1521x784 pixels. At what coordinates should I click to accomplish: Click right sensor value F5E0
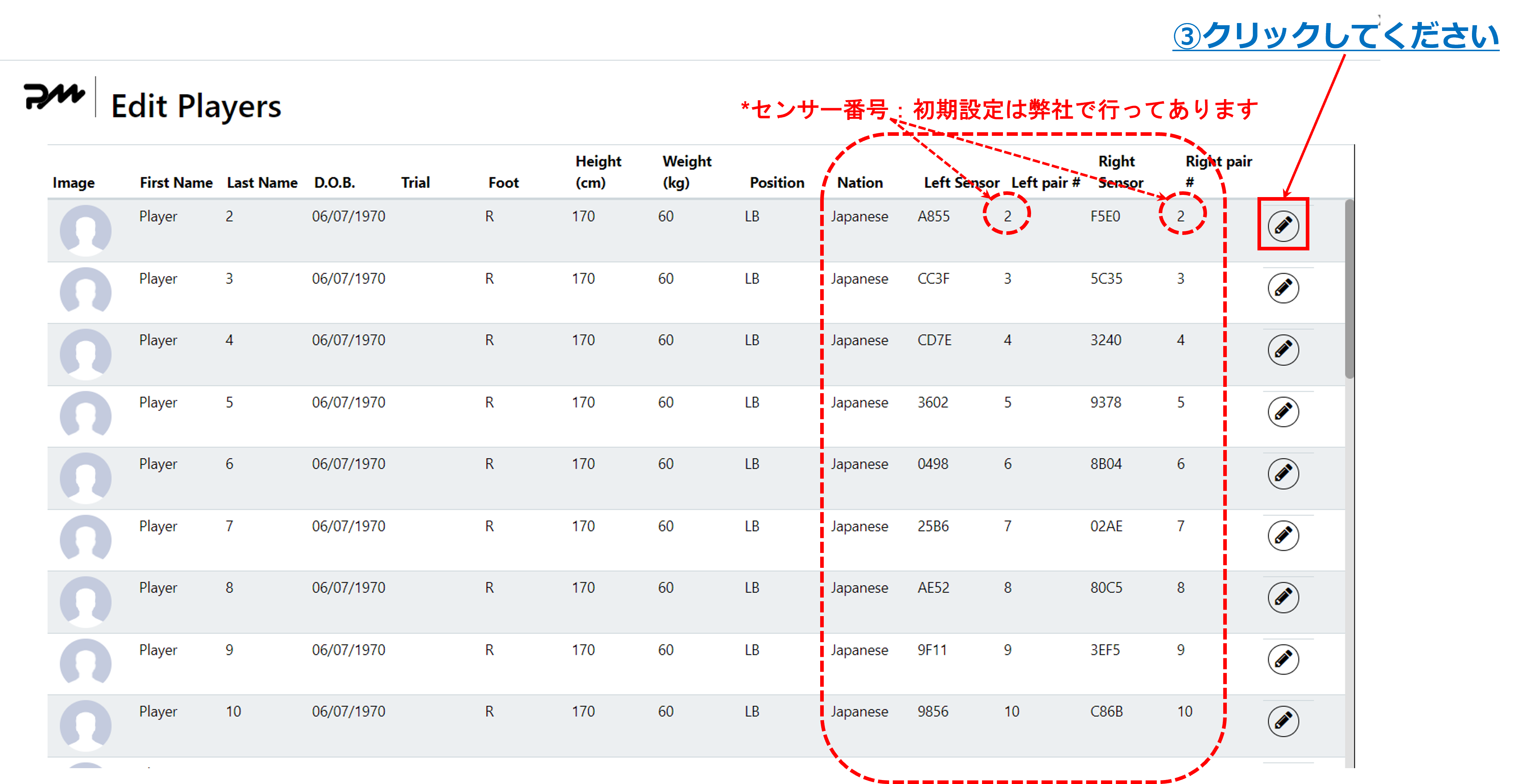point(1105,217)
